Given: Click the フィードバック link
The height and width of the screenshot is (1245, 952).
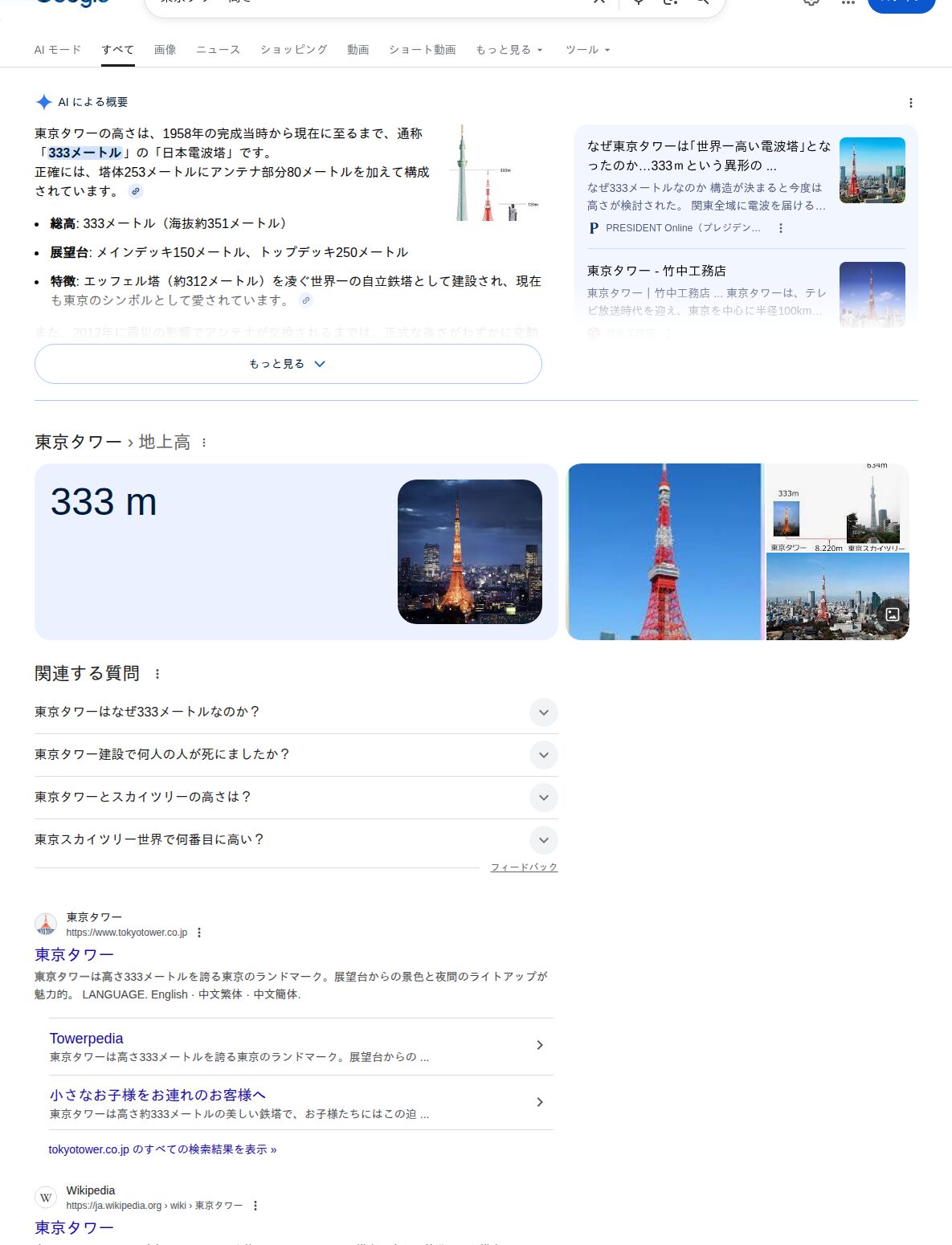Looking at the screenshot, I should pos(523,867).
